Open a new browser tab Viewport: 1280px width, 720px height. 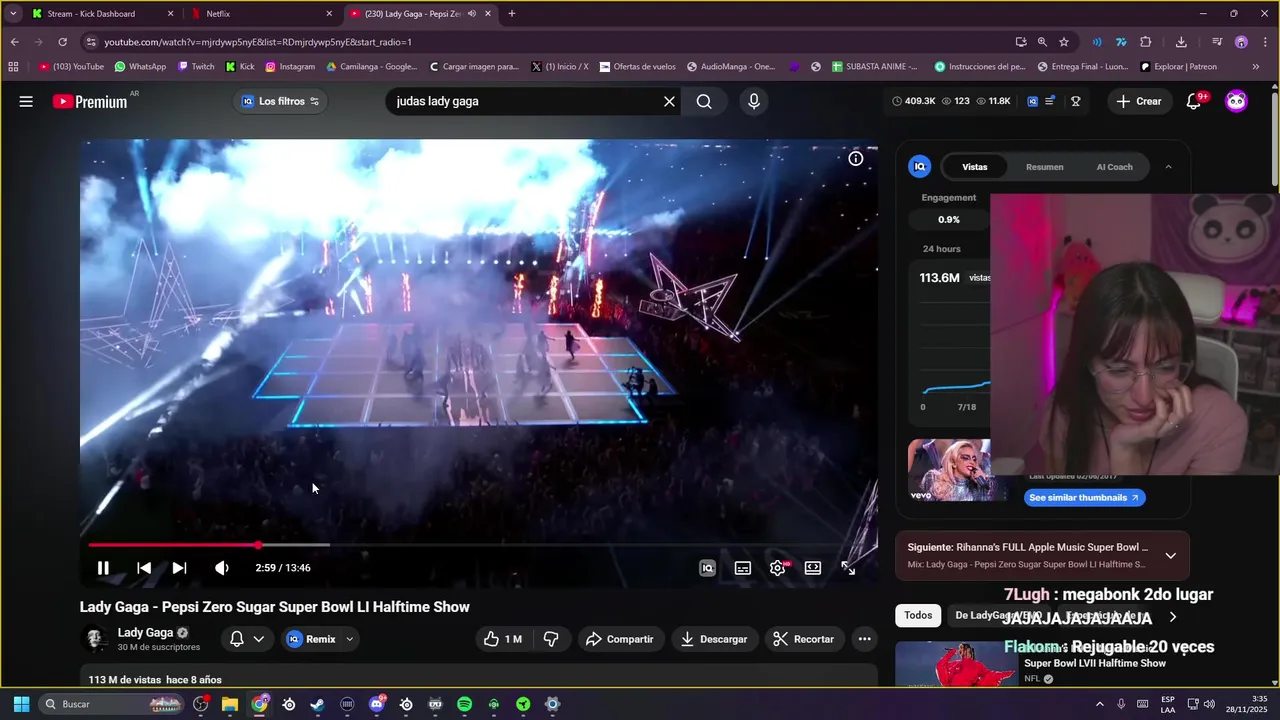pyautogui.click(x=512, y=14)
